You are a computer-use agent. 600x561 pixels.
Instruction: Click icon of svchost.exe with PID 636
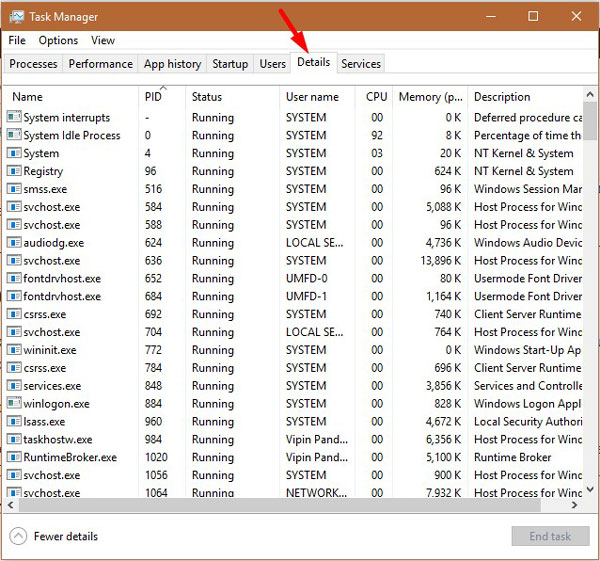14,260
